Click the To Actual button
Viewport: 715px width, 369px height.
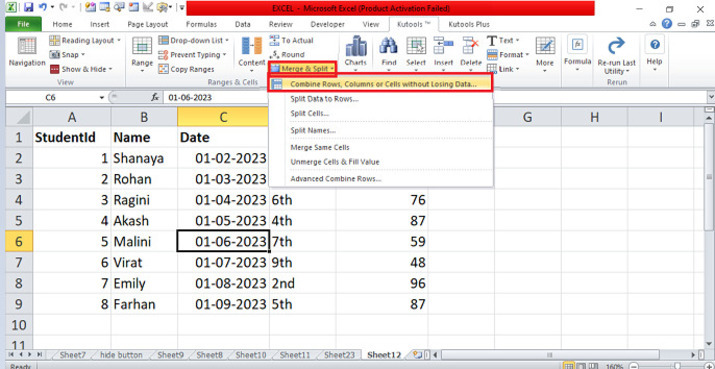[291, 40]
